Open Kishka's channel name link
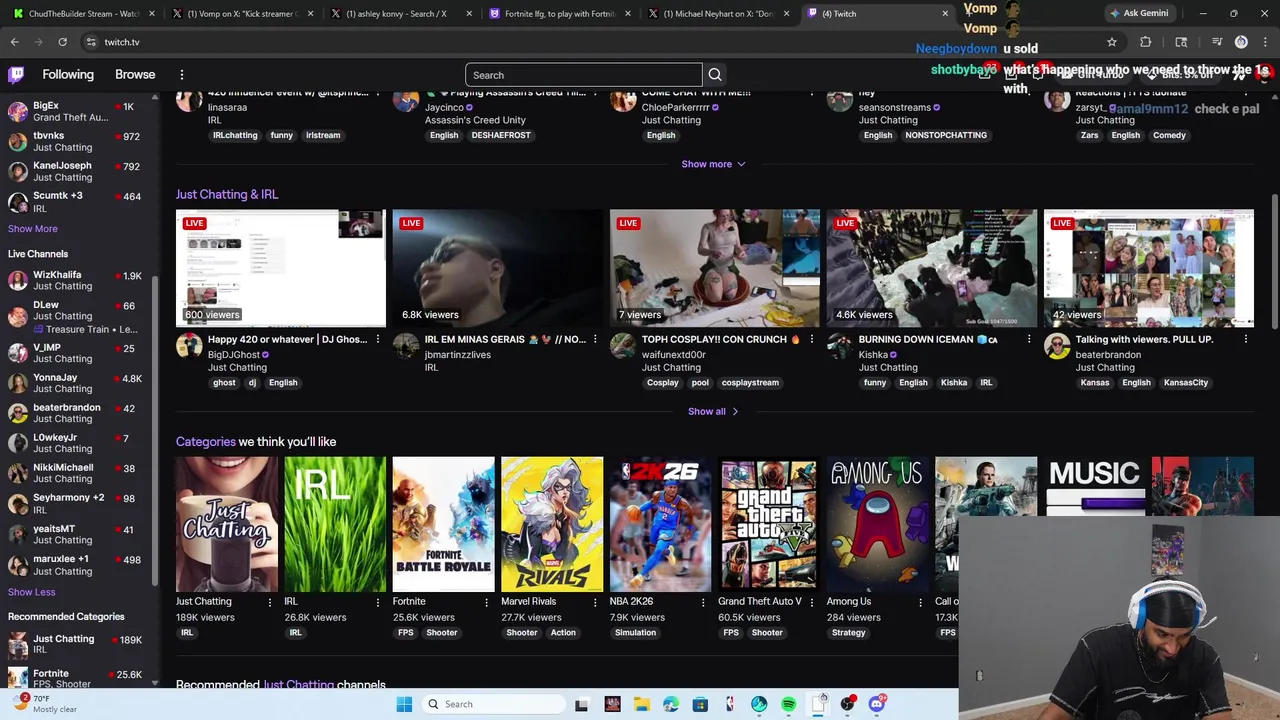This screenshot has width=1280, height=720. [873, 355]
